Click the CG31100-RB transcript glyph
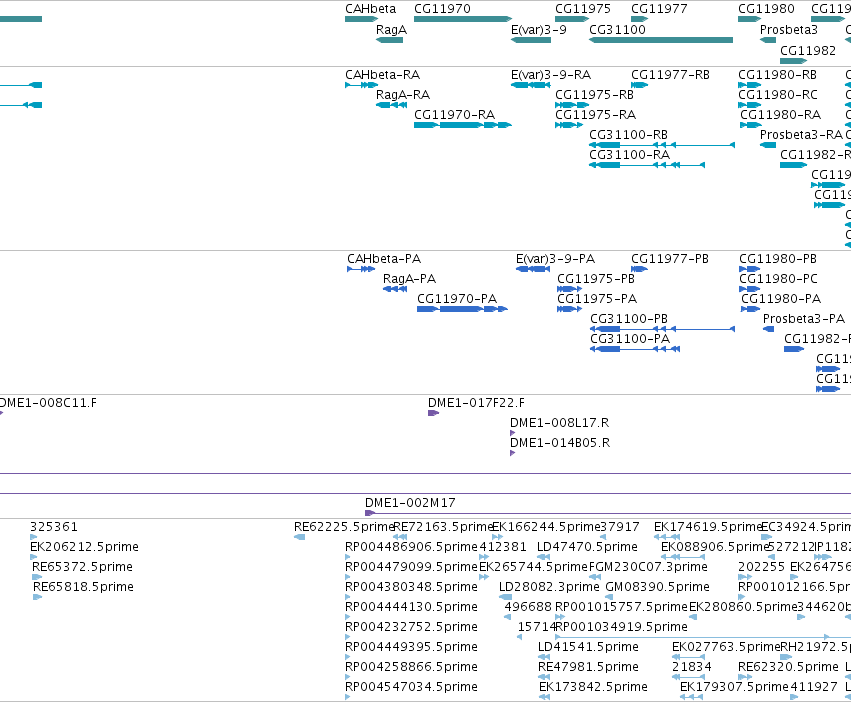 coord(662,145)
